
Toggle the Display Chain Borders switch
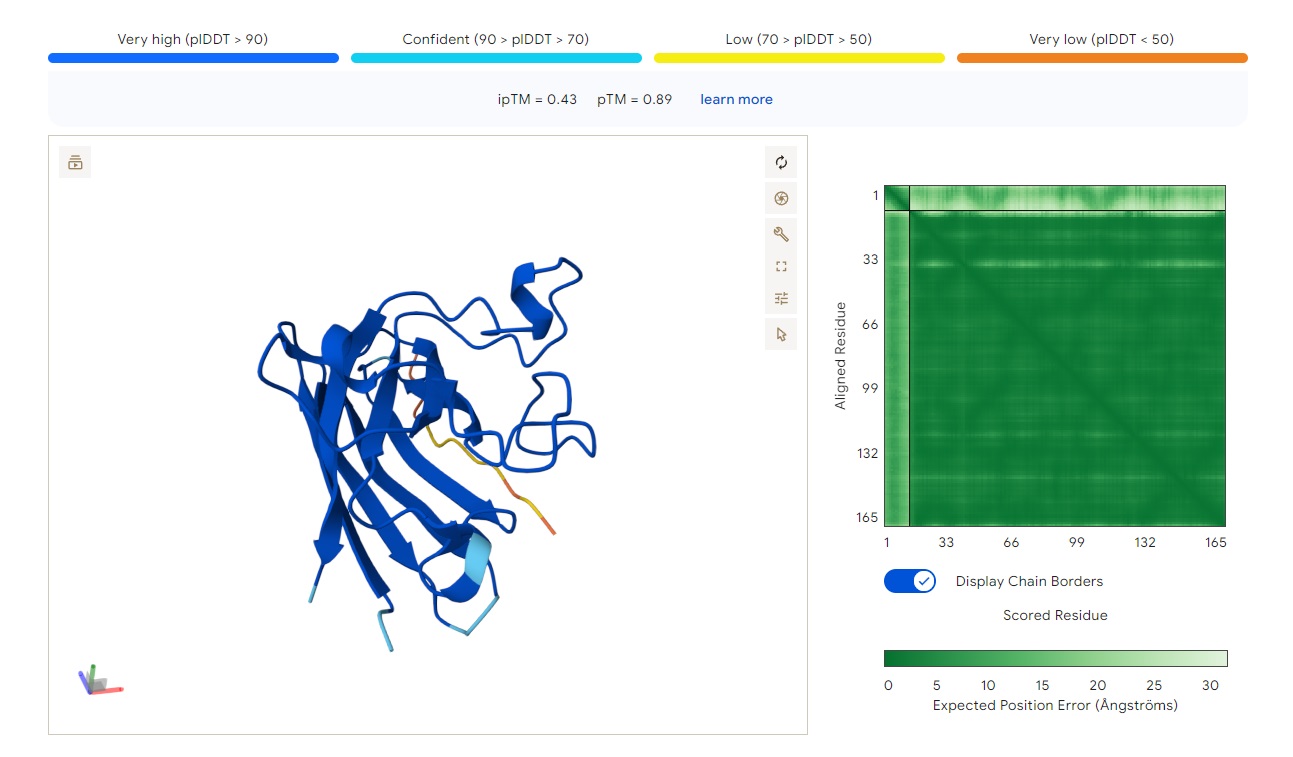(910, 581)
